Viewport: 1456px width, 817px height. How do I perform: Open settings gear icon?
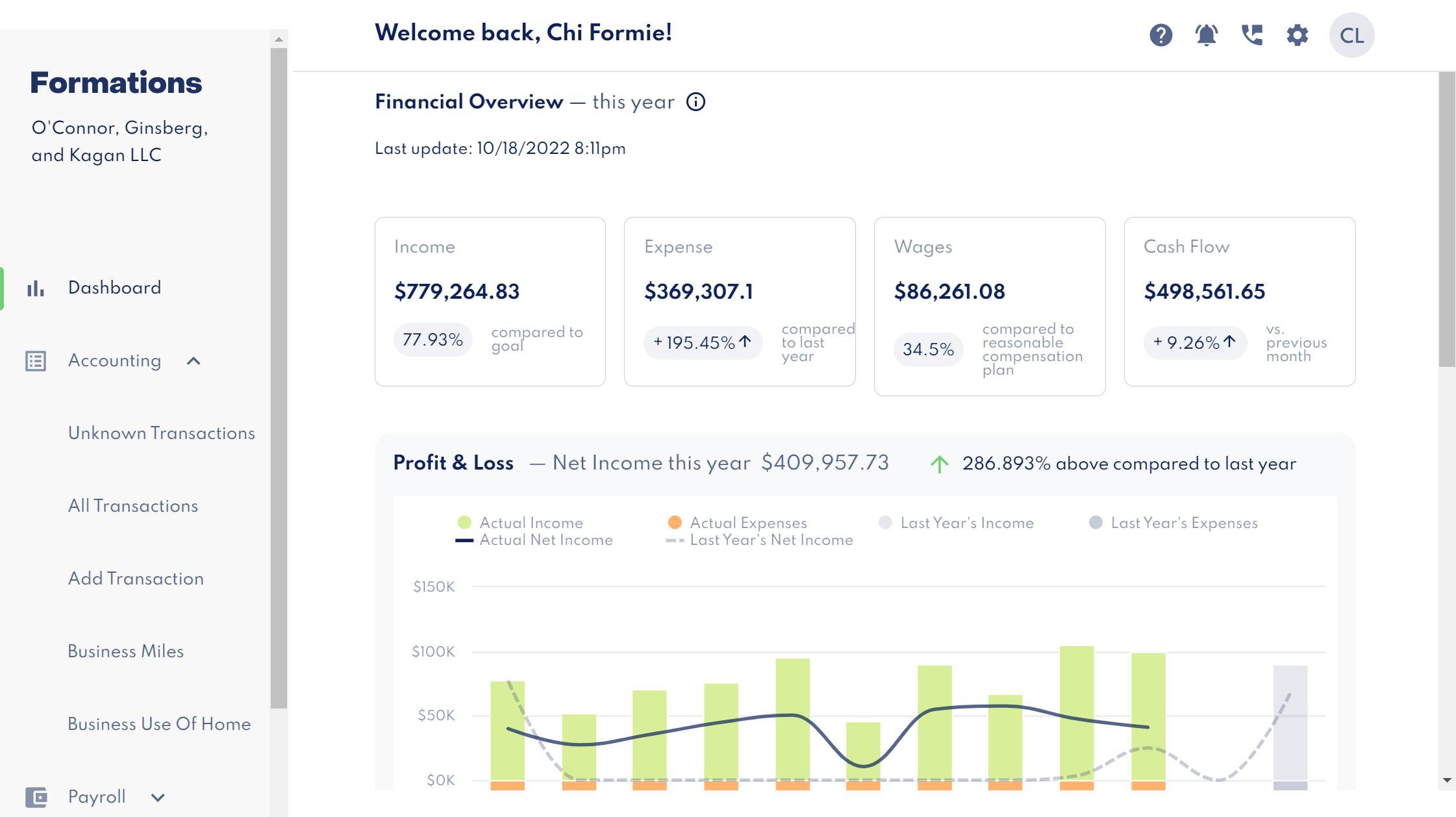[x=1297, y=35]
